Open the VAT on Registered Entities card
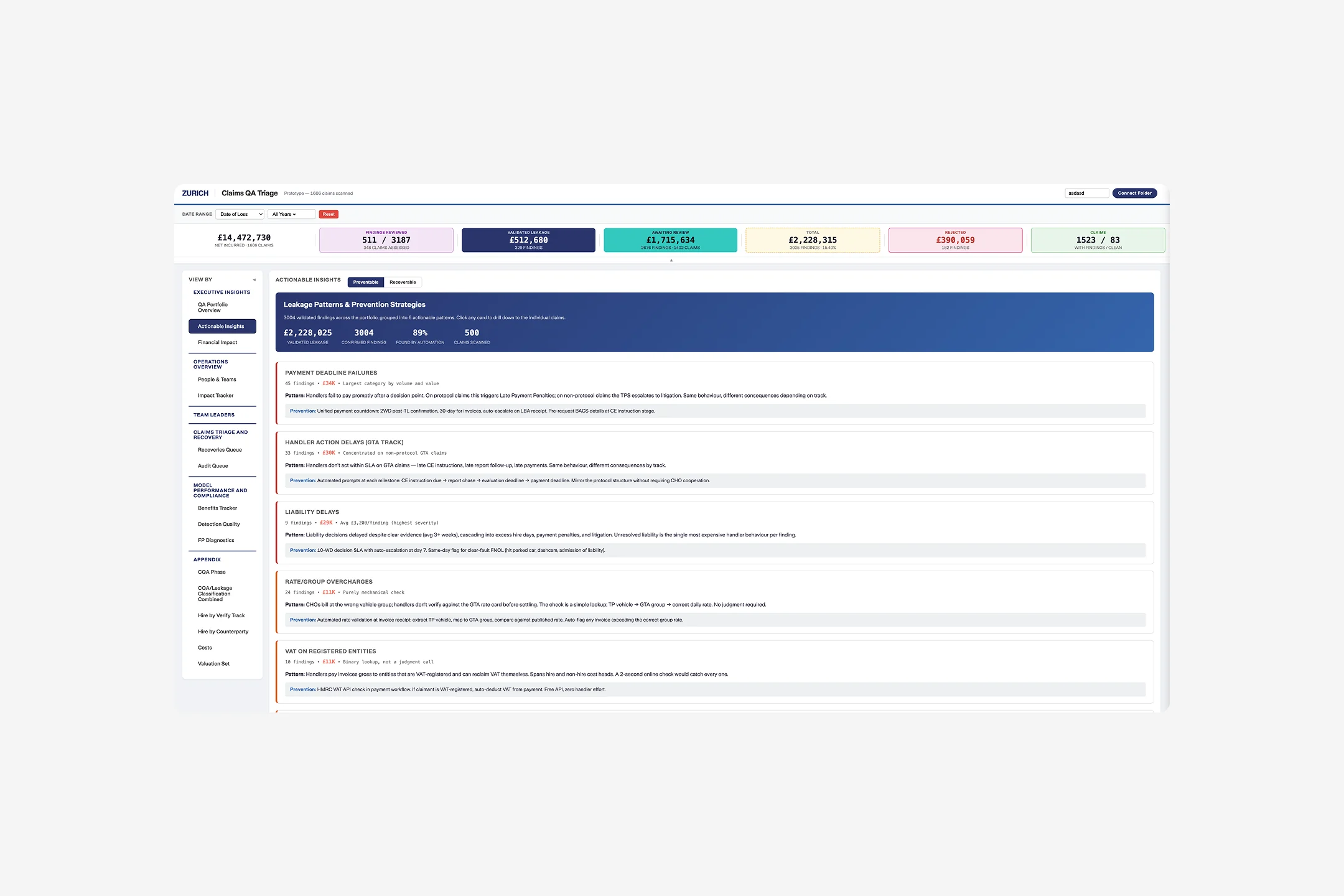The image size is (1344, 896). [x=715, y=672]
